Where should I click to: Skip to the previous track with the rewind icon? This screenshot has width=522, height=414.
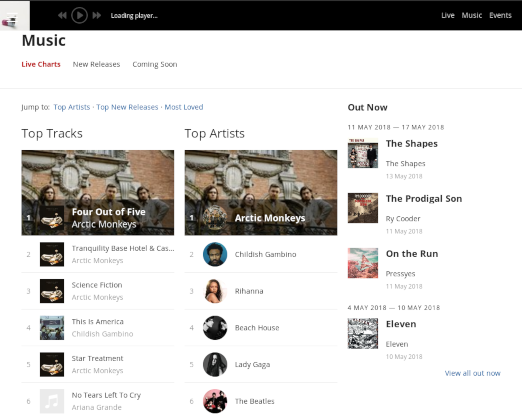62,15
